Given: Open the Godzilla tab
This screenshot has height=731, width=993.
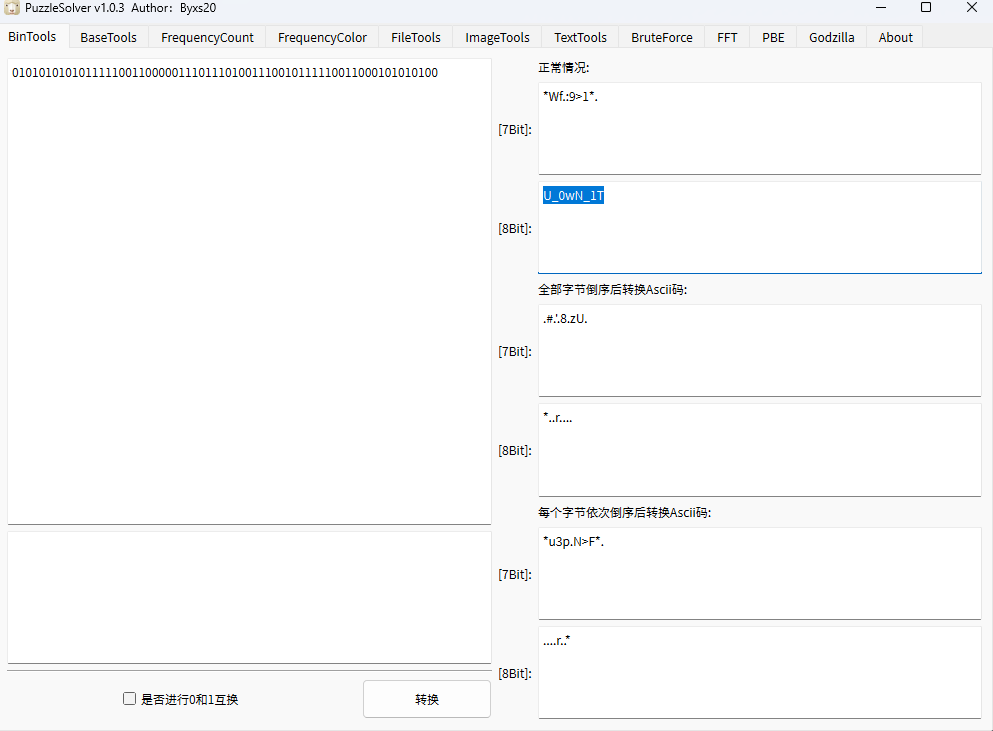Looking at the screenshot, I should [832, 37].
